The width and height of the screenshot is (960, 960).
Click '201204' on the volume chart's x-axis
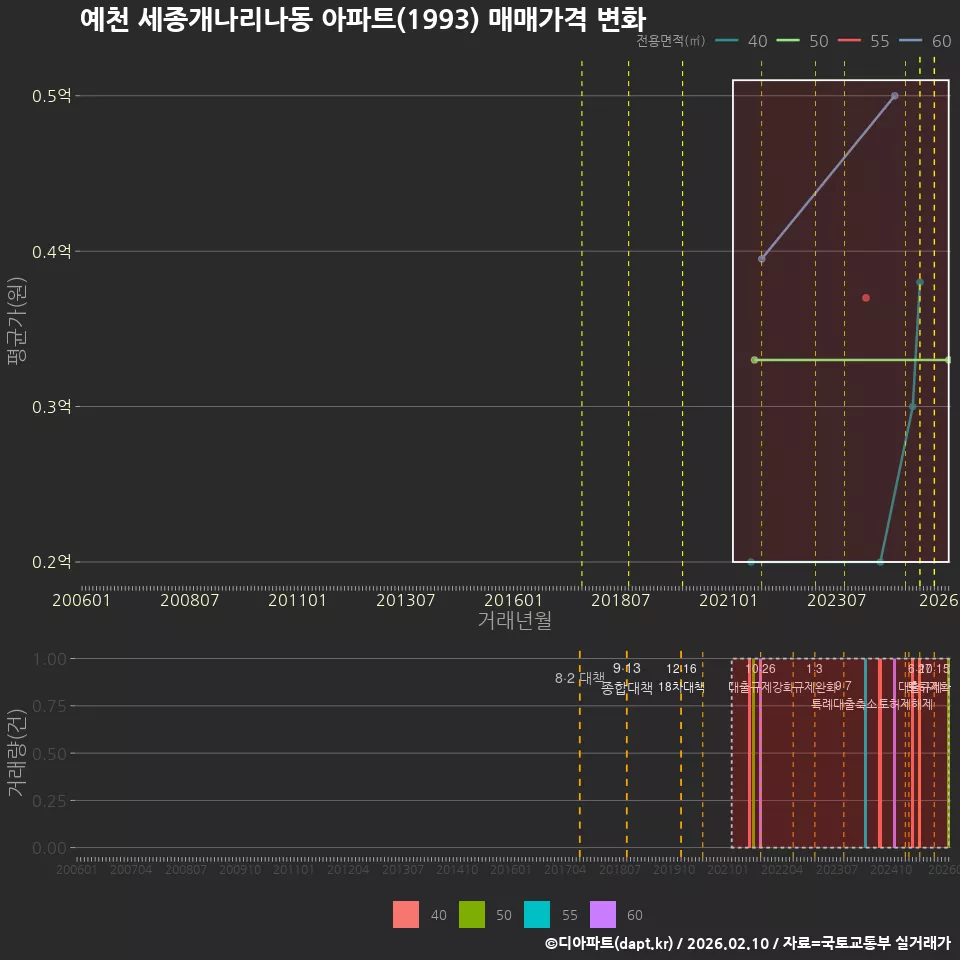pyautogui.click(x=348, y=869)
